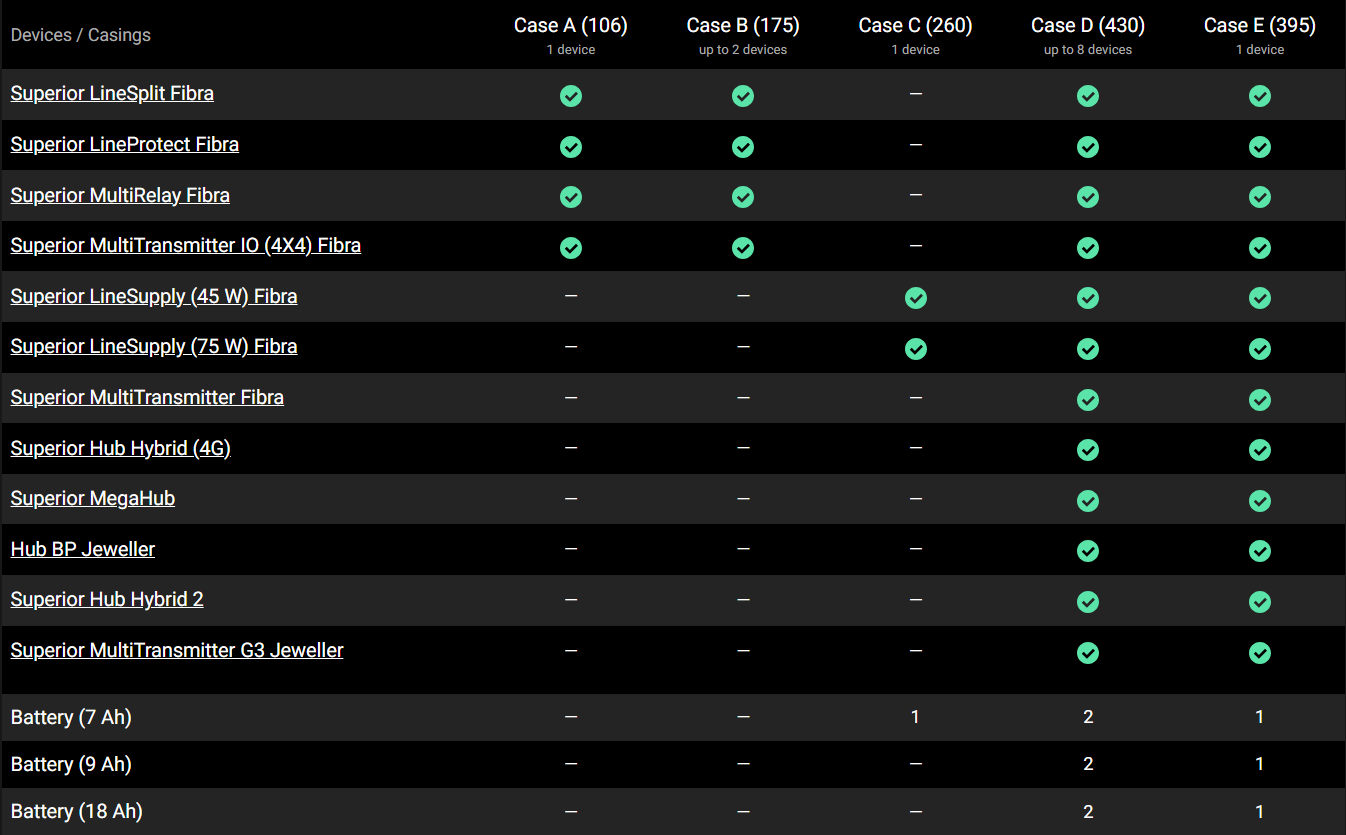Open the Superior LineSupply (45 W) Fibra link
1346x835 pixels.
pyautogui.click(x=154, y=297)
